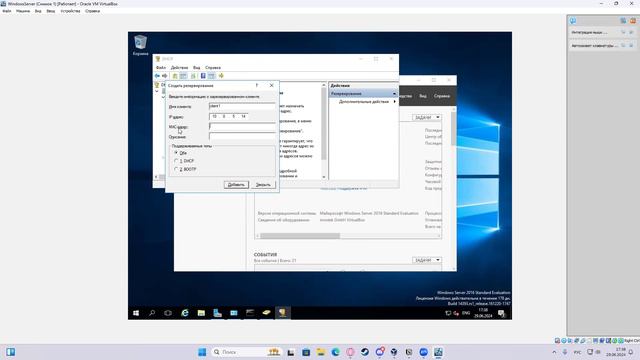The width and height of the screenshot is (640, 360).
Task: Open the guest Windows Start menu
Action: tap(136, 313)
